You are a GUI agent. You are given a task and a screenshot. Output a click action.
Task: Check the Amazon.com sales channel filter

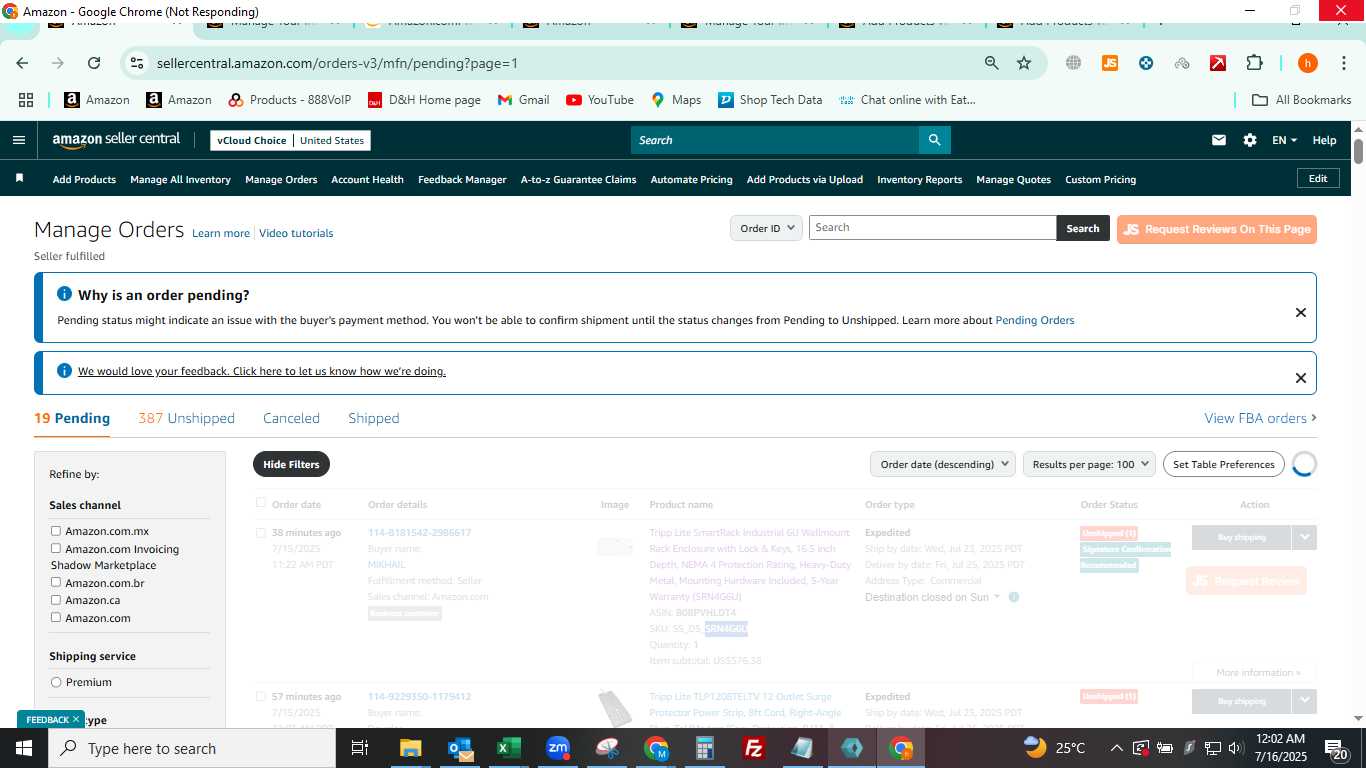click(56, 617)
